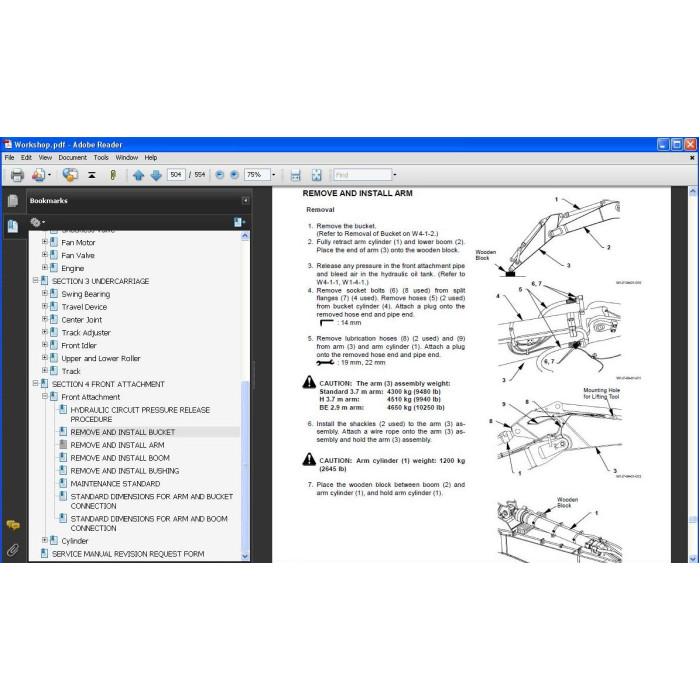This screenshot has height=700, width=700.
Task: Click document scrollbar up arrow
Action: pos(692,192)
